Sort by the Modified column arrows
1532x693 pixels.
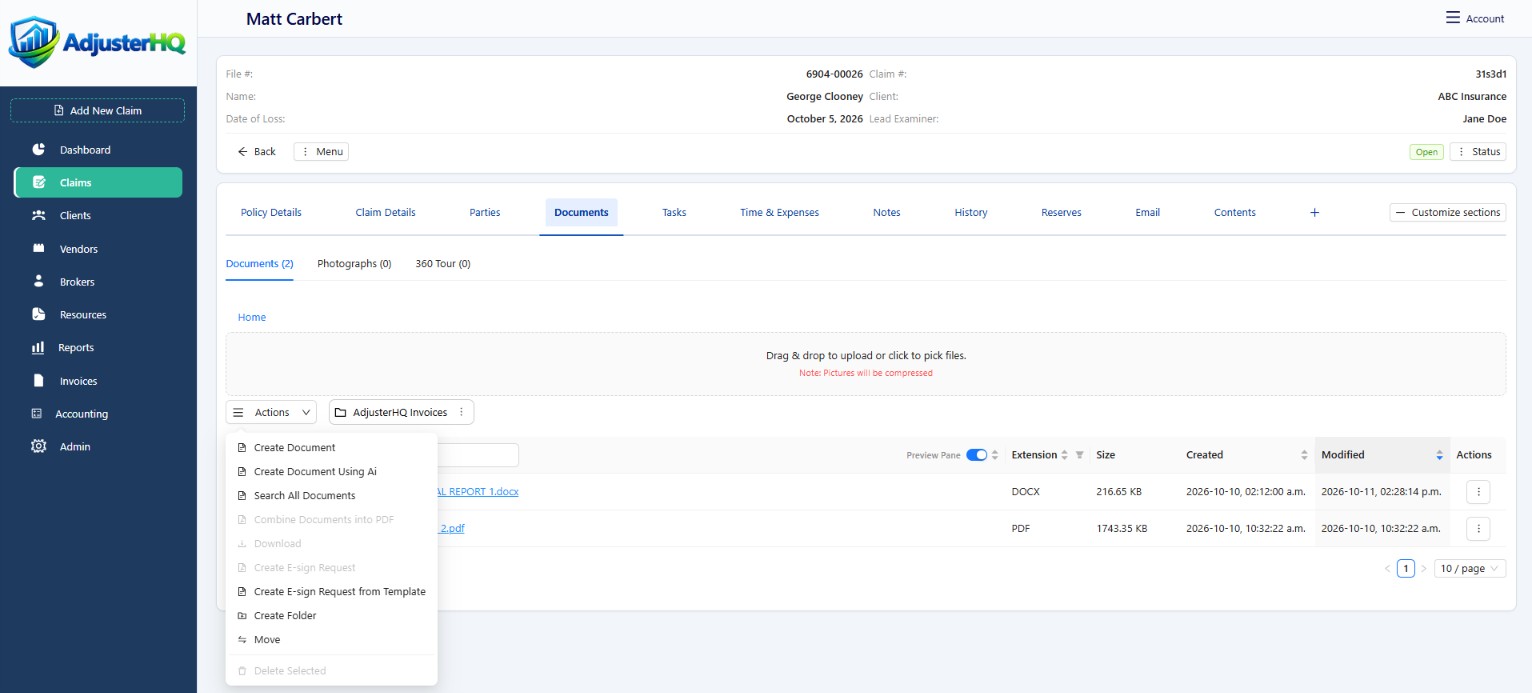click(x=1439, y=455)
